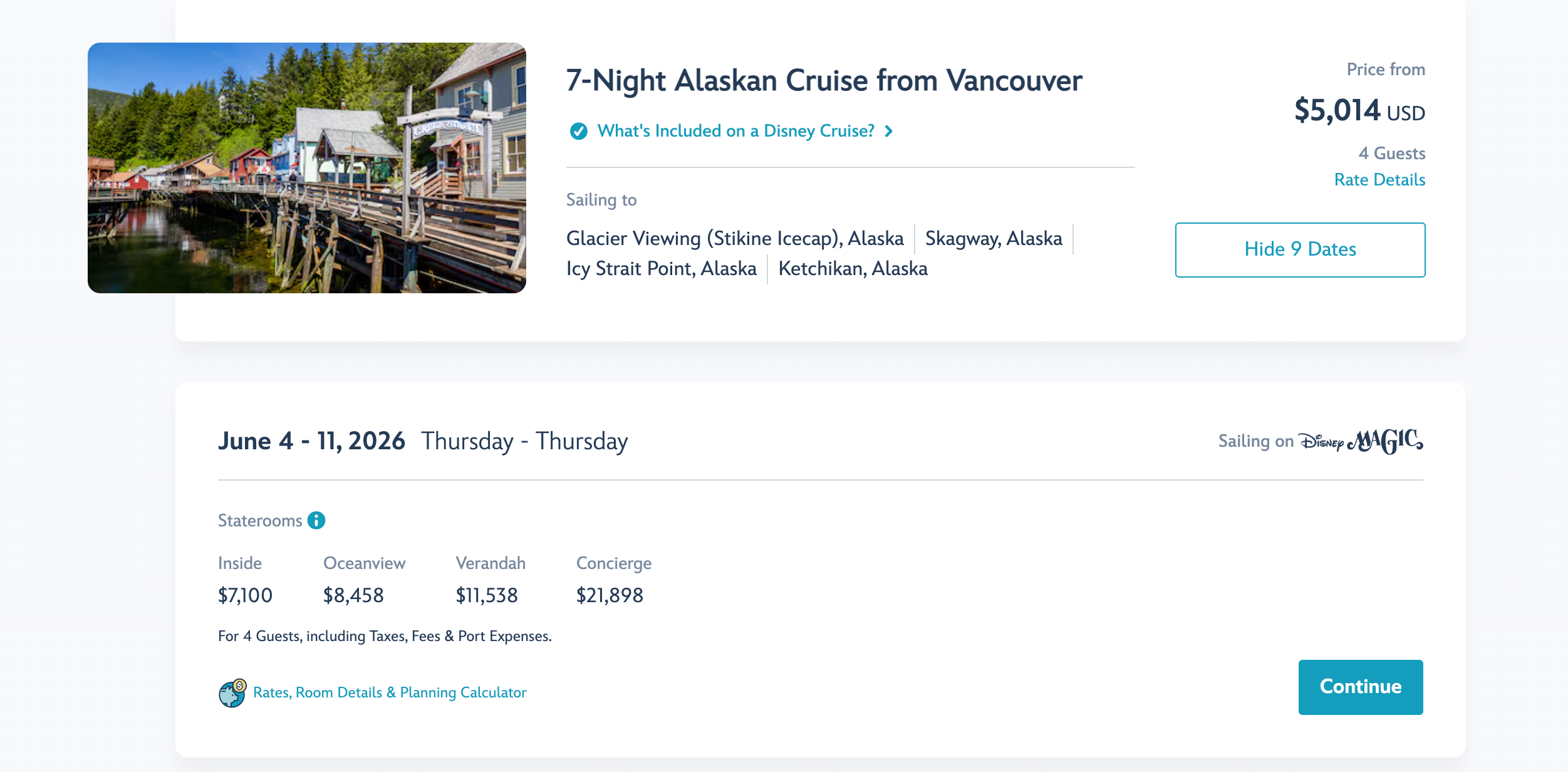1568x772 pixels.
Task: Click the piggy bank calculator icon
Action: [232, 692]
